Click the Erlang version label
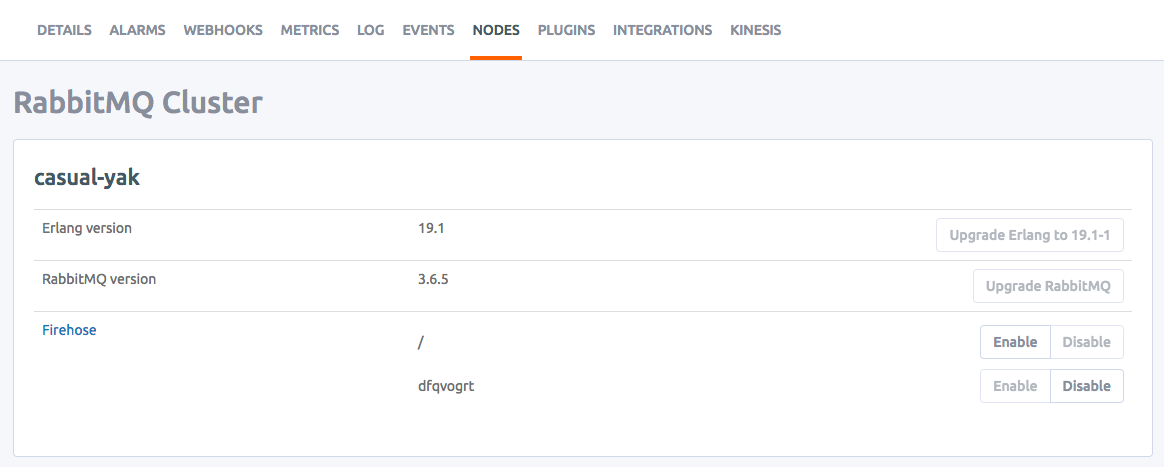The image size is (1164, 467). [87, 229]
